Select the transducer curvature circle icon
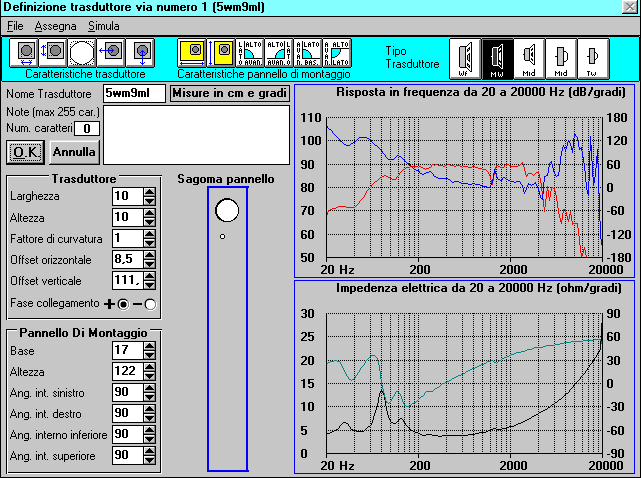This screenshot has height=478, width=641. click(x=82, y=53)
